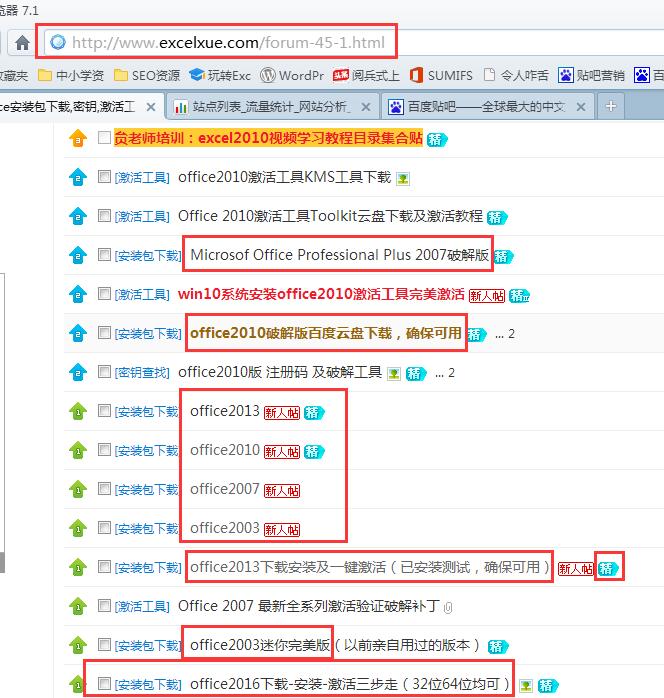
Task: Tick checkbox for Toolkit云盘下载 post
Action: tap(104, 216)
